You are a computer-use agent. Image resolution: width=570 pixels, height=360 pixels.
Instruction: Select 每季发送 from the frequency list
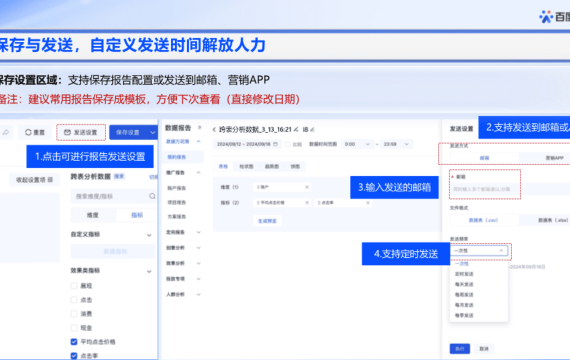click(464, 316)
